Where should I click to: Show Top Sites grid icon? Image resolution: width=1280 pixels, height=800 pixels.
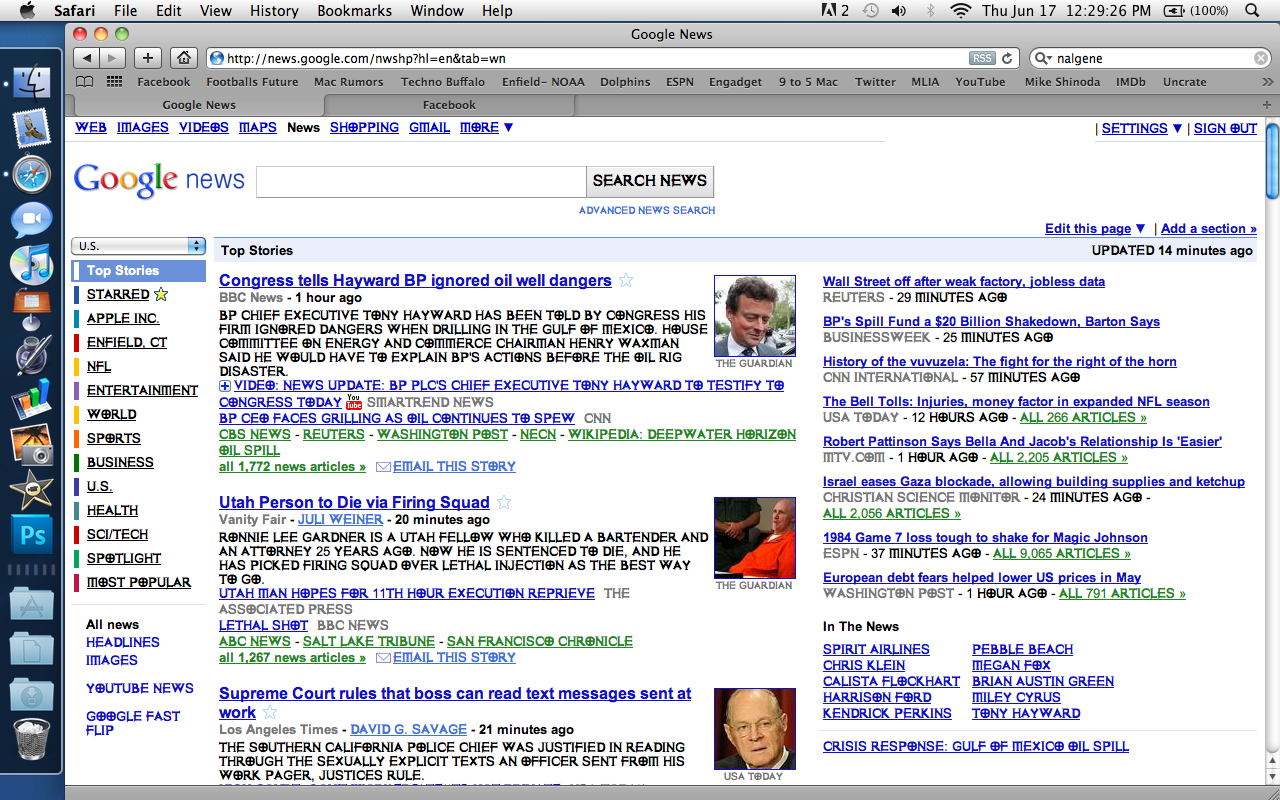[114, 82]
